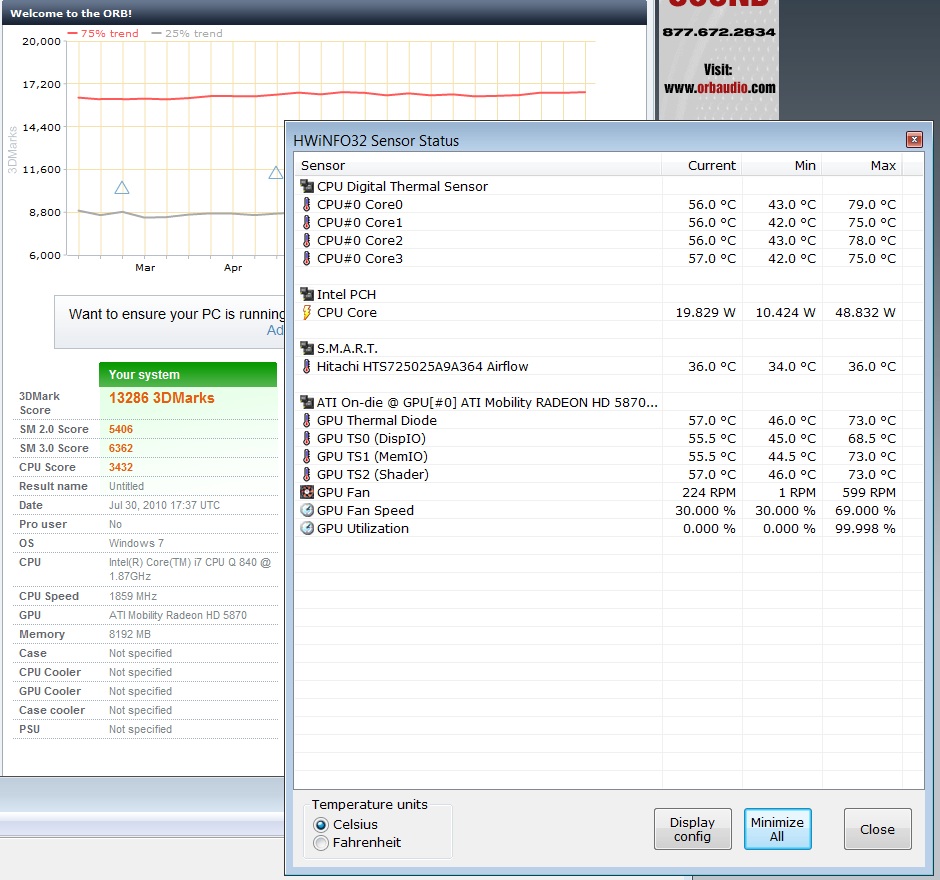Click the Welcome to the ORB! title
The image size is (940, 880).
(71, 13)
